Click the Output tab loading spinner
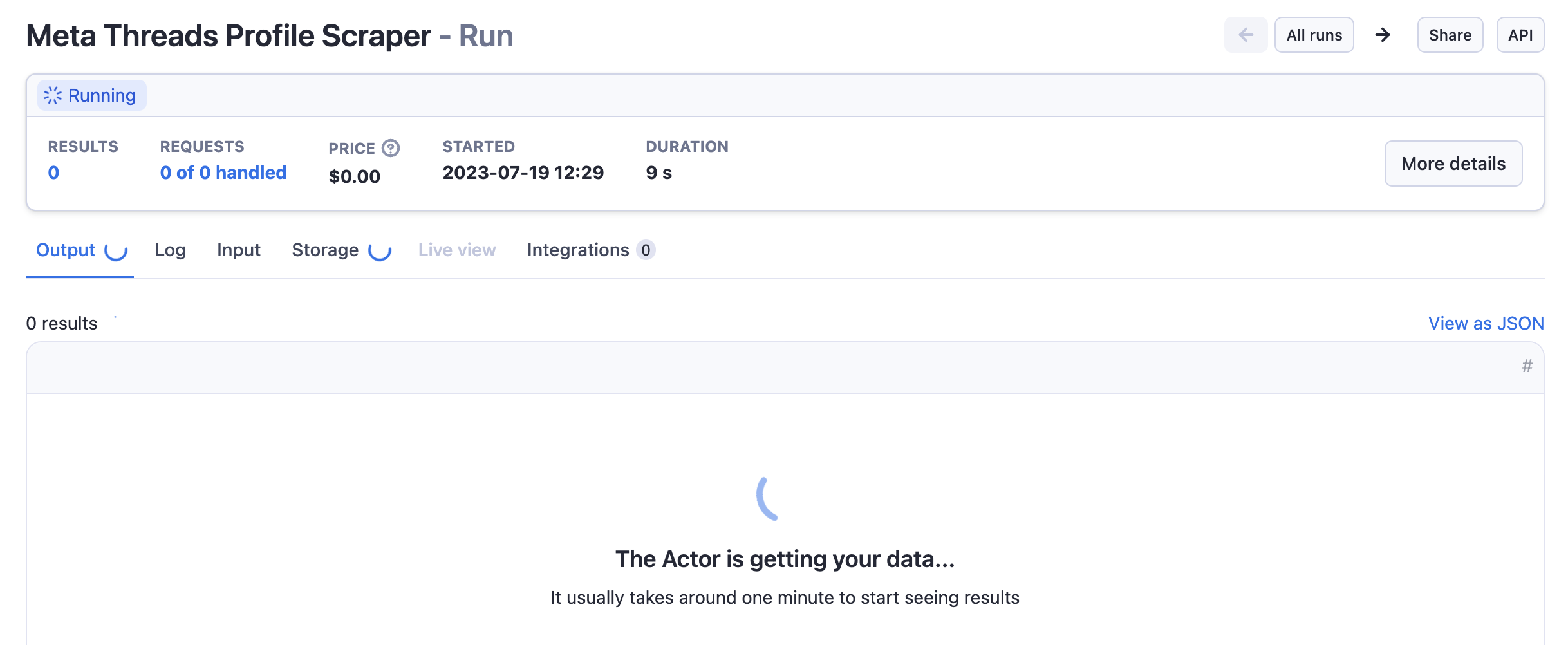1568x645 pixels. (x=116, y=251)
